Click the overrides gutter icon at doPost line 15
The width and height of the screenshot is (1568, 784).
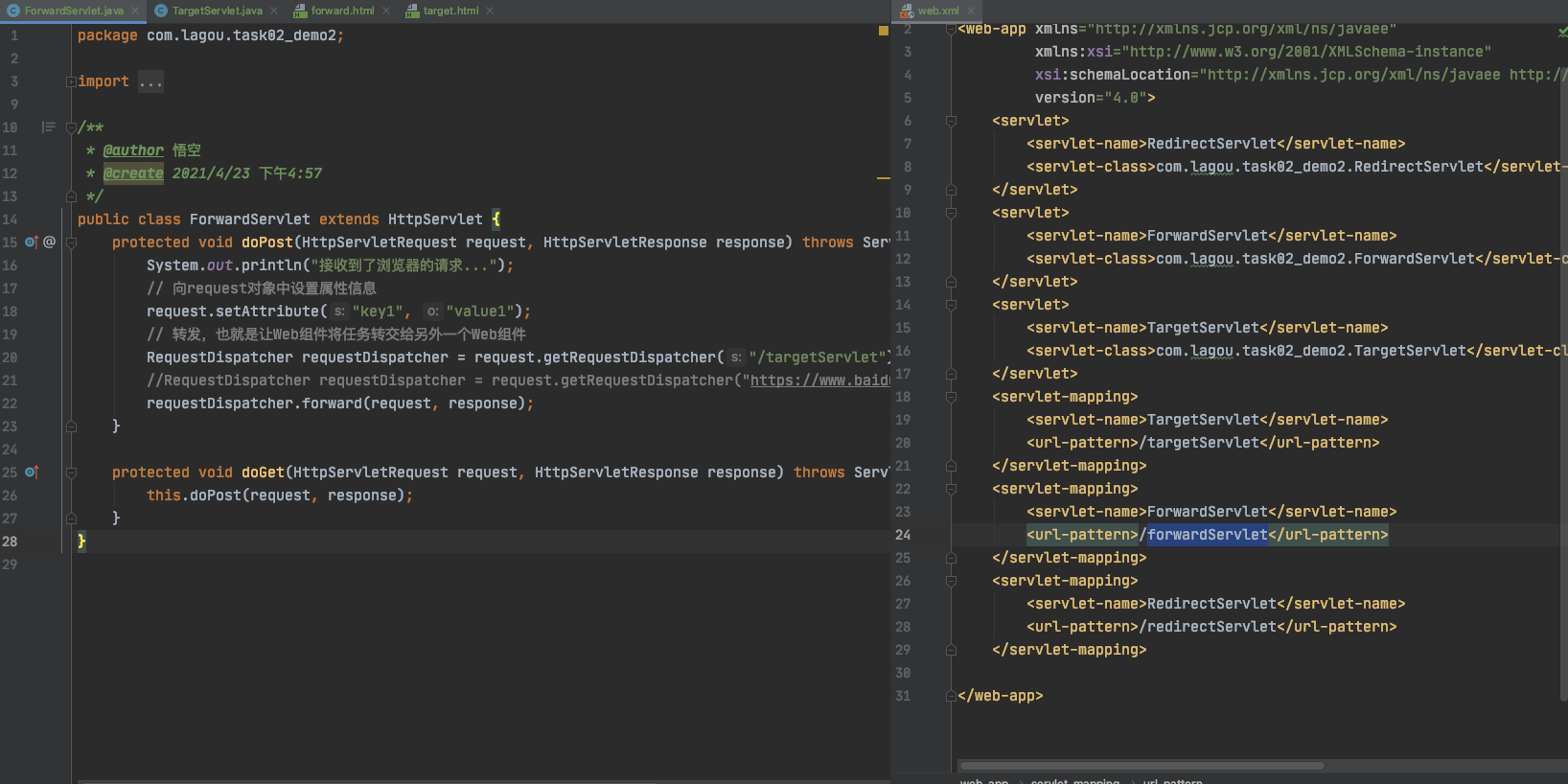coord(32,242)
